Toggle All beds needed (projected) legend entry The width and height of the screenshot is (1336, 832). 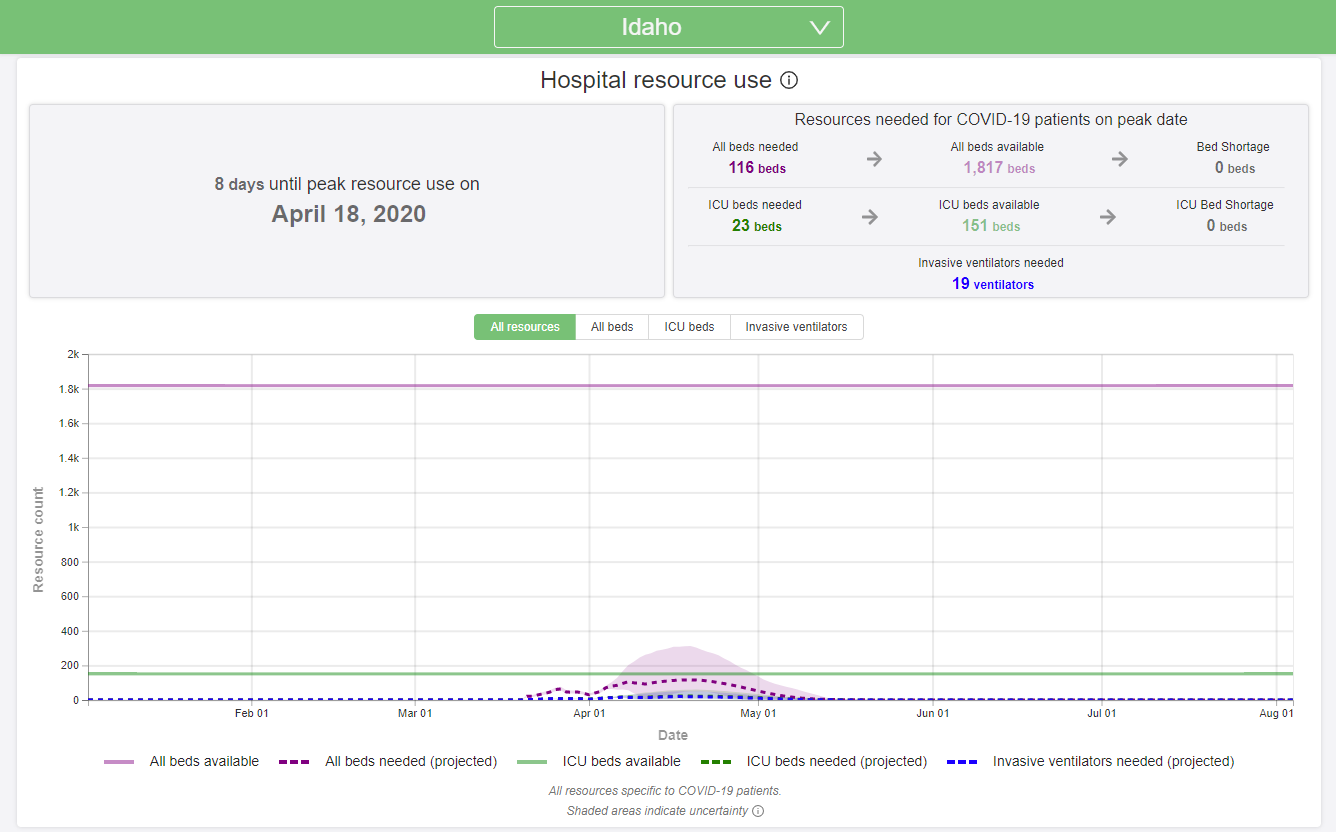[x=388, y=761]
